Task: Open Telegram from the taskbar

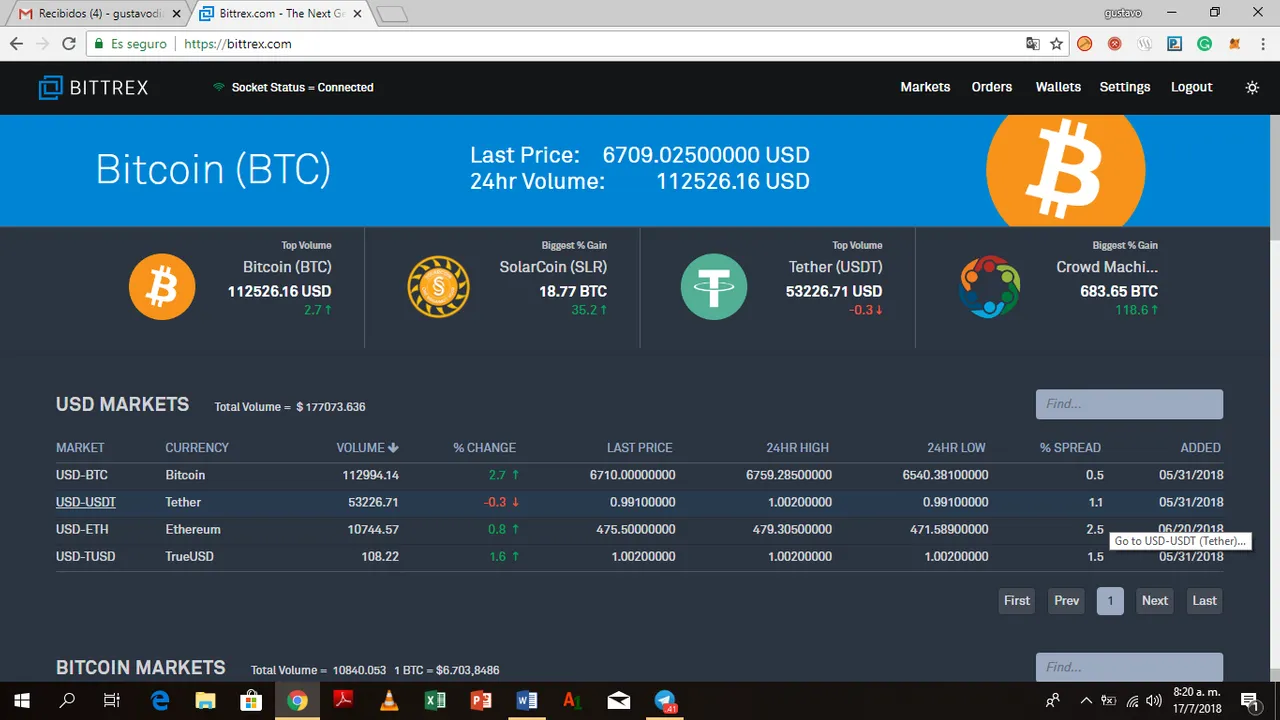Action: coord(666,701)
